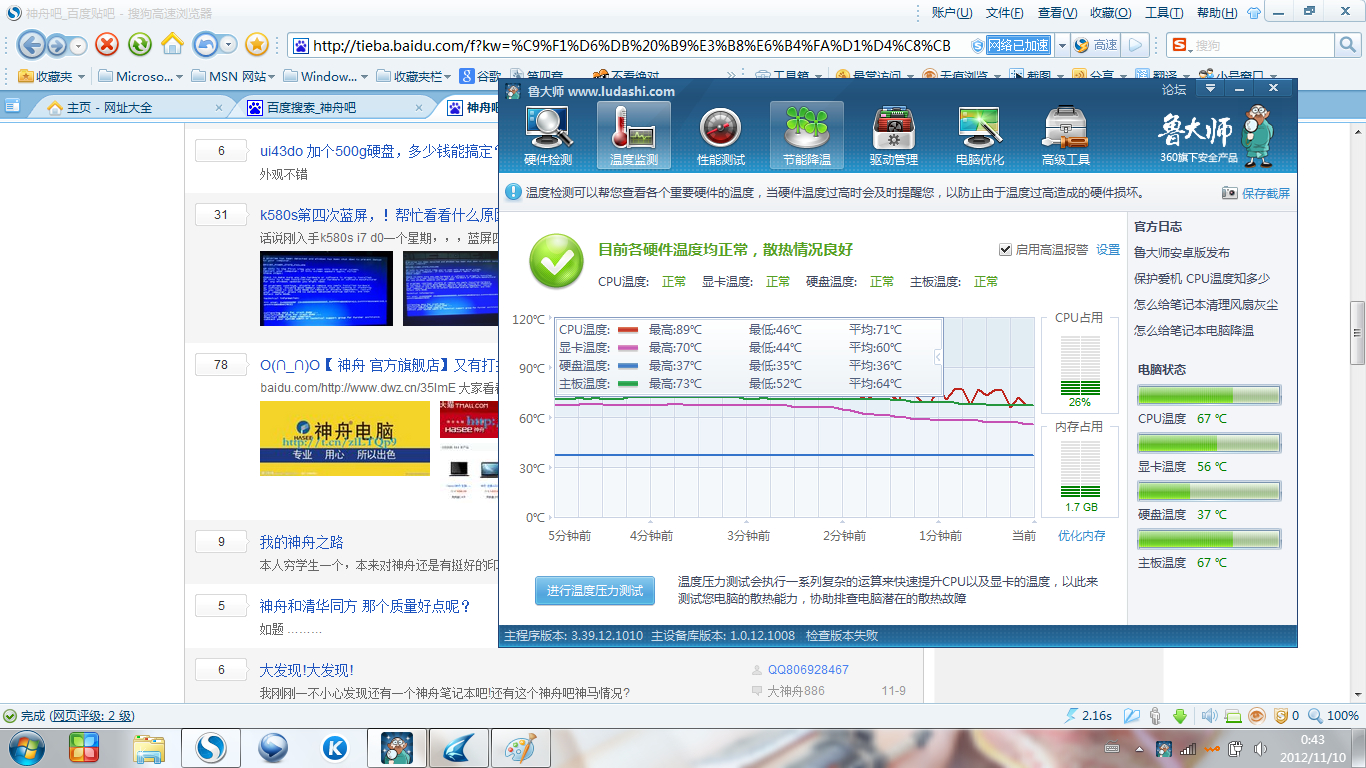The width and height of the screenshot is (1366, 768).
Task: Open 论坛 link in Ludashi title bar
Action: pyautogui.click(x=1174, y=90)
